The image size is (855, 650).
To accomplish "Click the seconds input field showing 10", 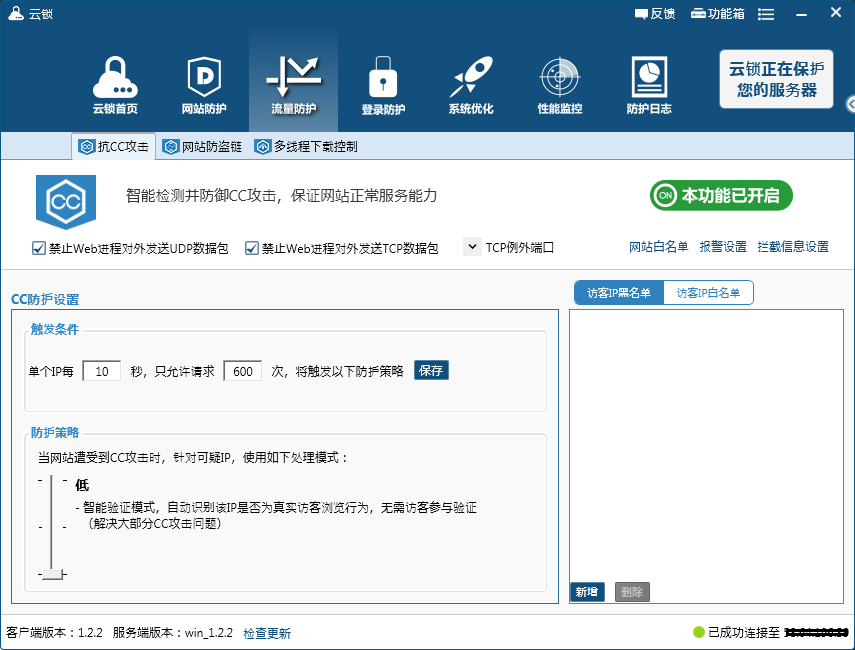I will [101, 371].
